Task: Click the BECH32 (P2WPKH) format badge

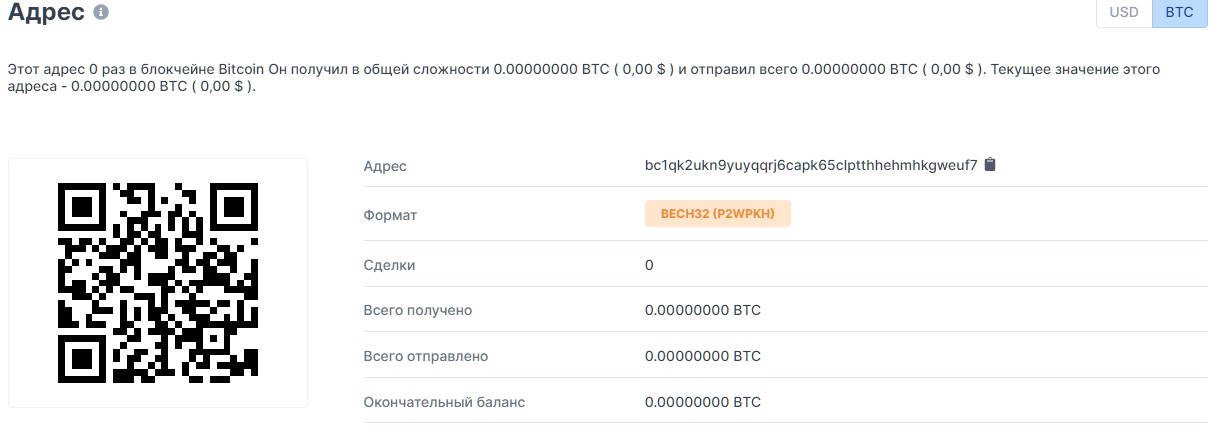Action: click(717, 214)
